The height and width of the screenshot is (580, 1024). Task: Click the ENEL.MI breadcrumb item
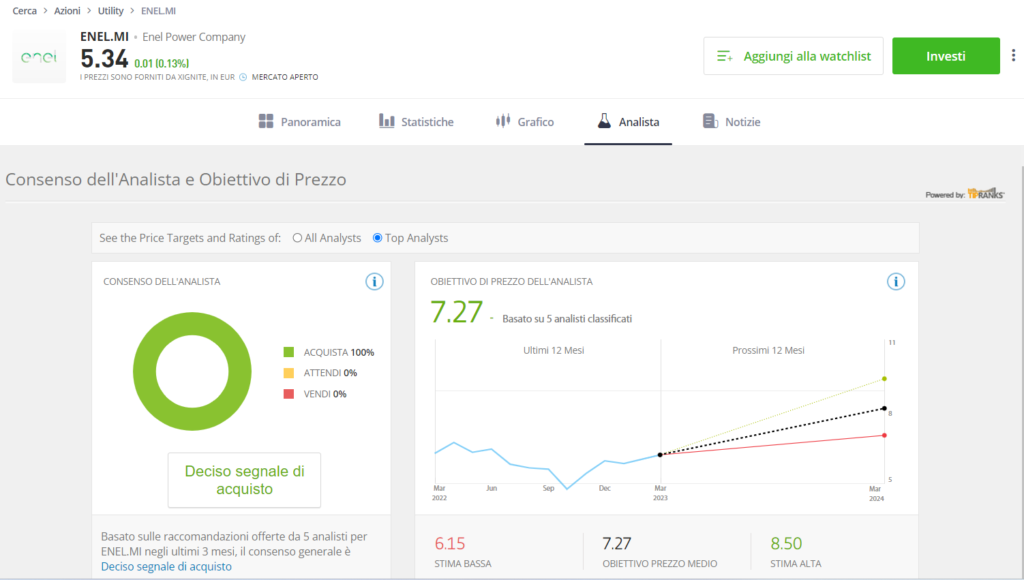click(x=158, y=11)
